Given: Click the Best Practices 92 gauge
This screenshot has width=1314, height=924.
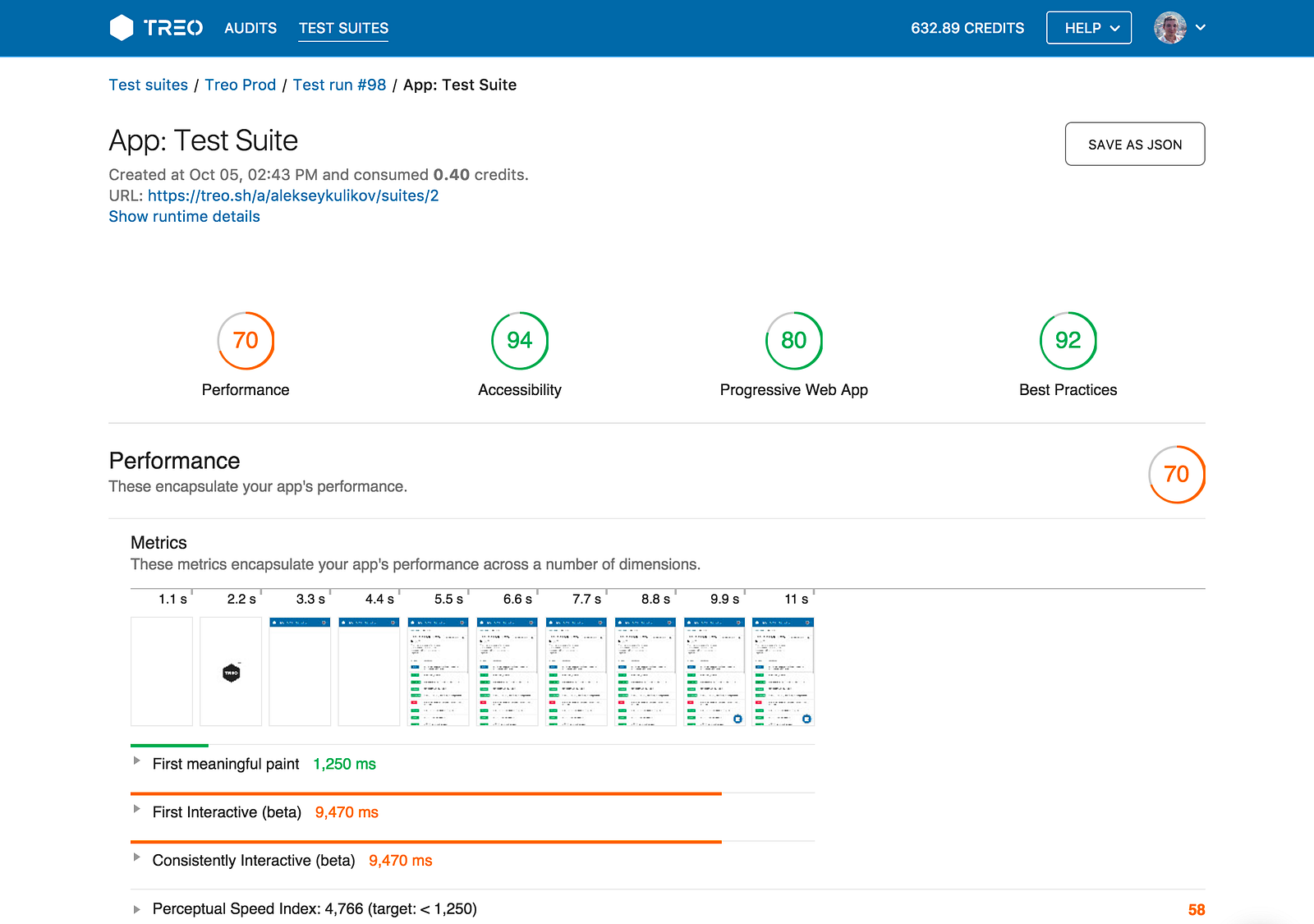Looking at the screenshot, I should click(1068, 341).
